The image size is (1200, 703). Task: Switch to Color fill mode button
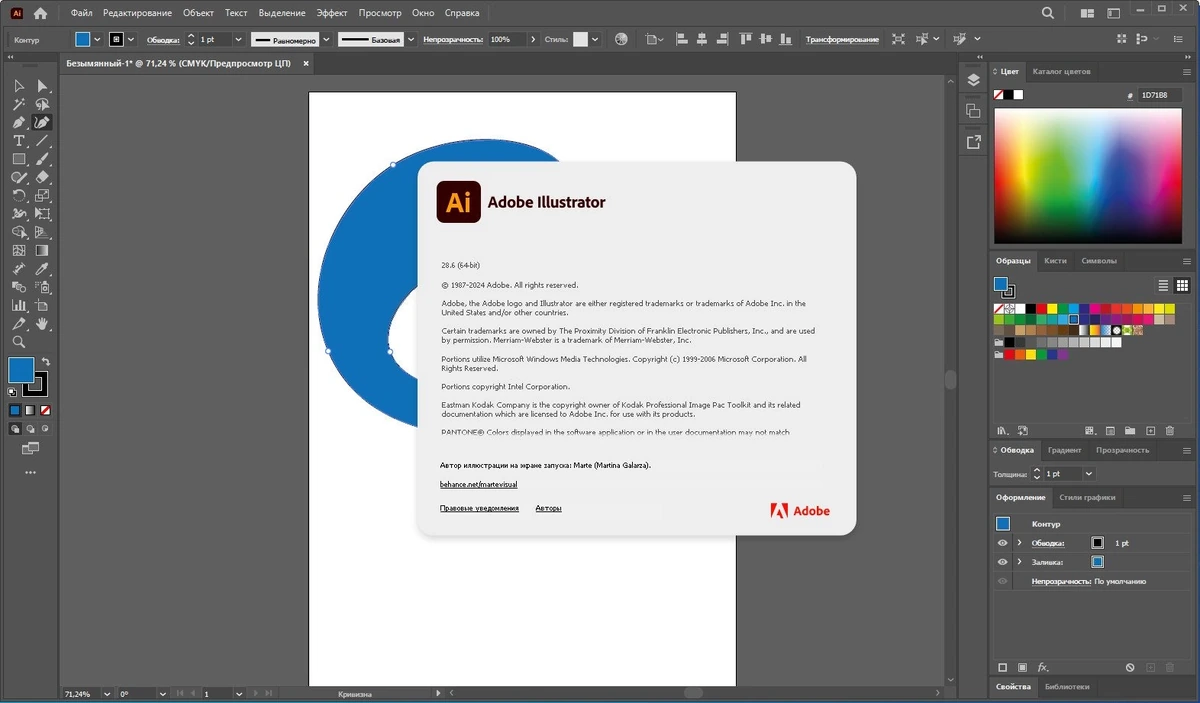click(15, 410)
